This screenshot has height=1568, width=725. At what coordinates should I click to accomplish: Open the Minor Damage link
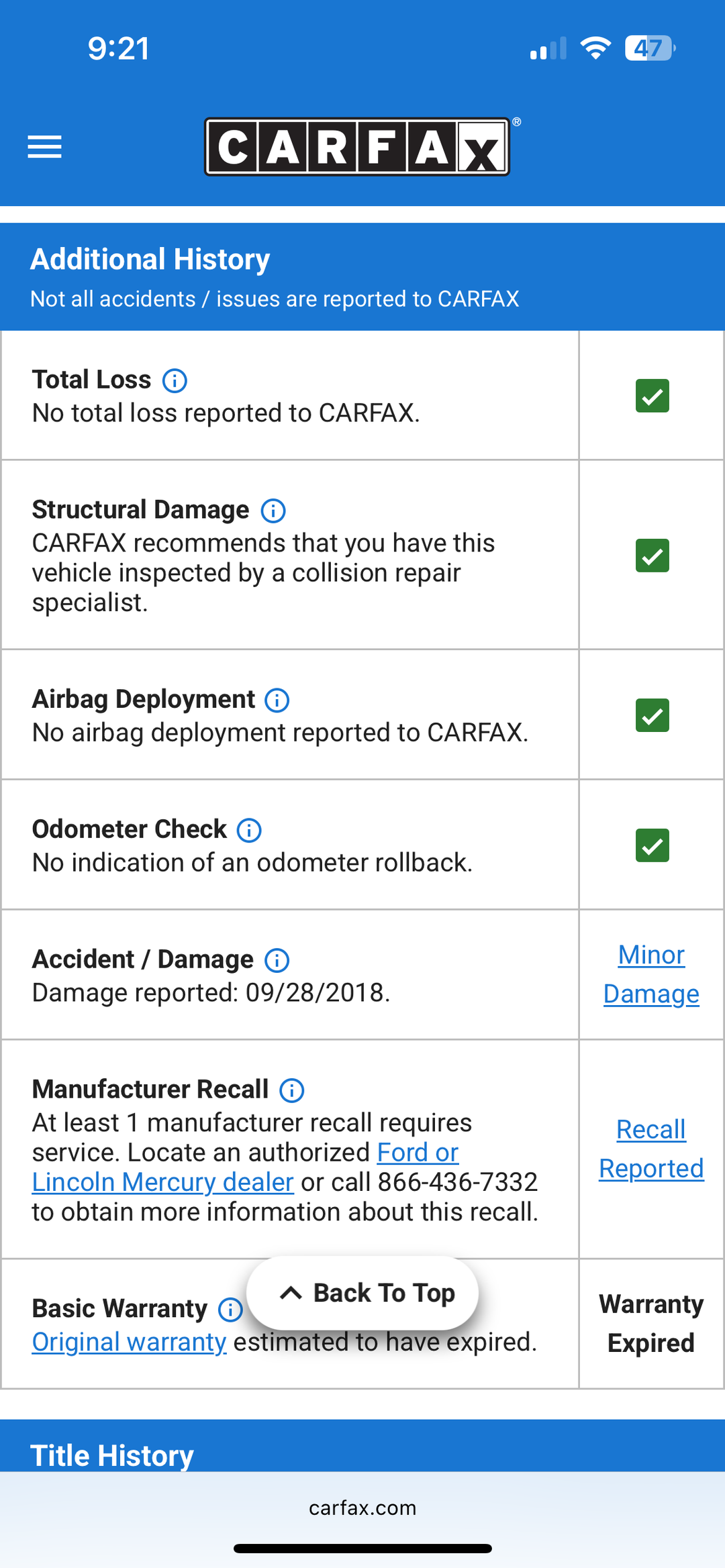651,974
